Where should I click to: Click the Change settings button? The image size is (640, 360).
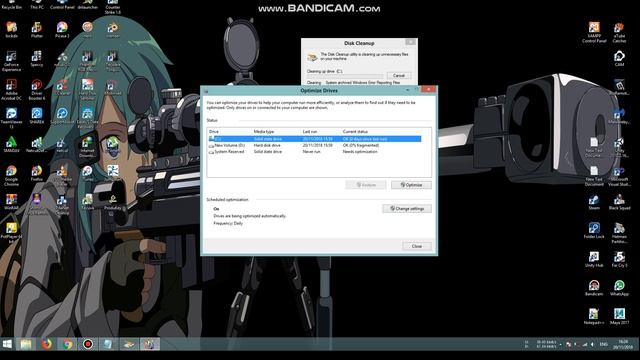(x=407, y=209)
